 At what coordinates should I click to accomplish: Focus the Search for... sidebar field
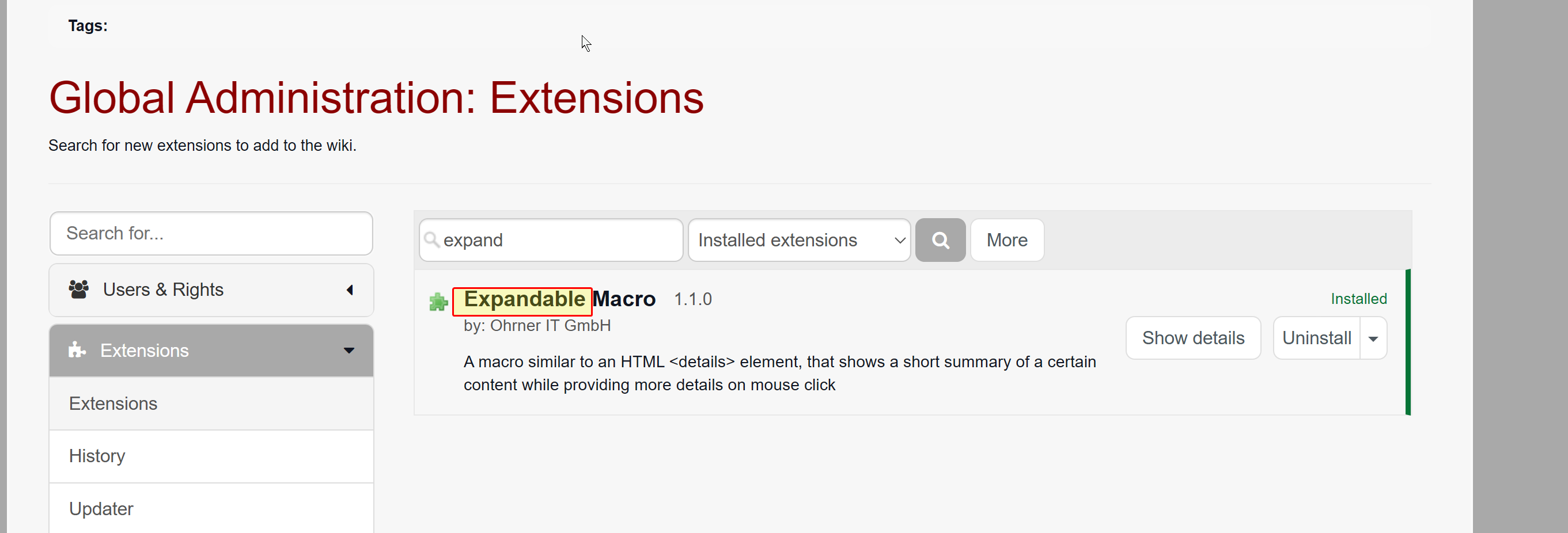[x=211, y=234]
